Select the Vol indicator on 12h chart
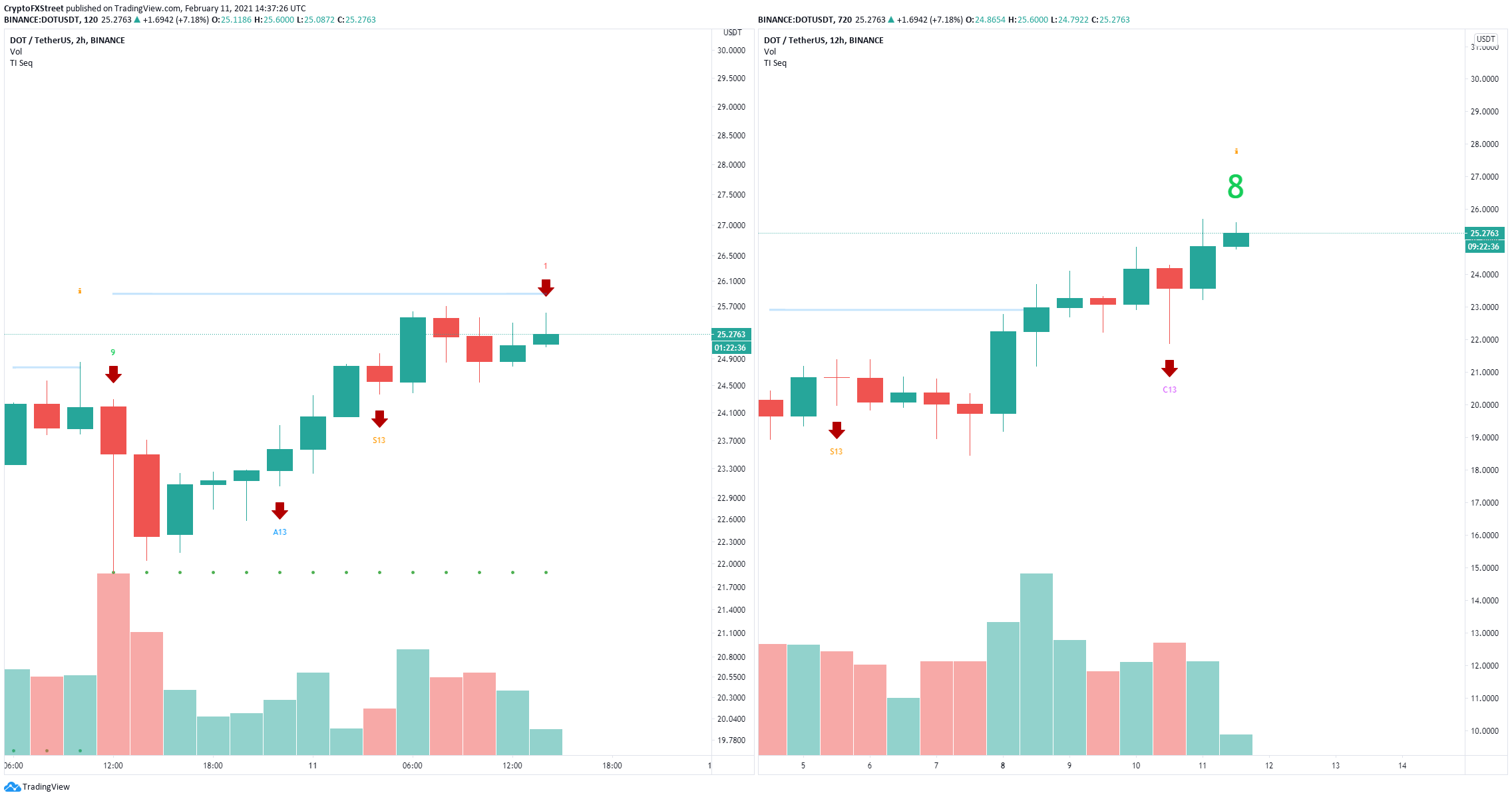 tap(770, 52)
